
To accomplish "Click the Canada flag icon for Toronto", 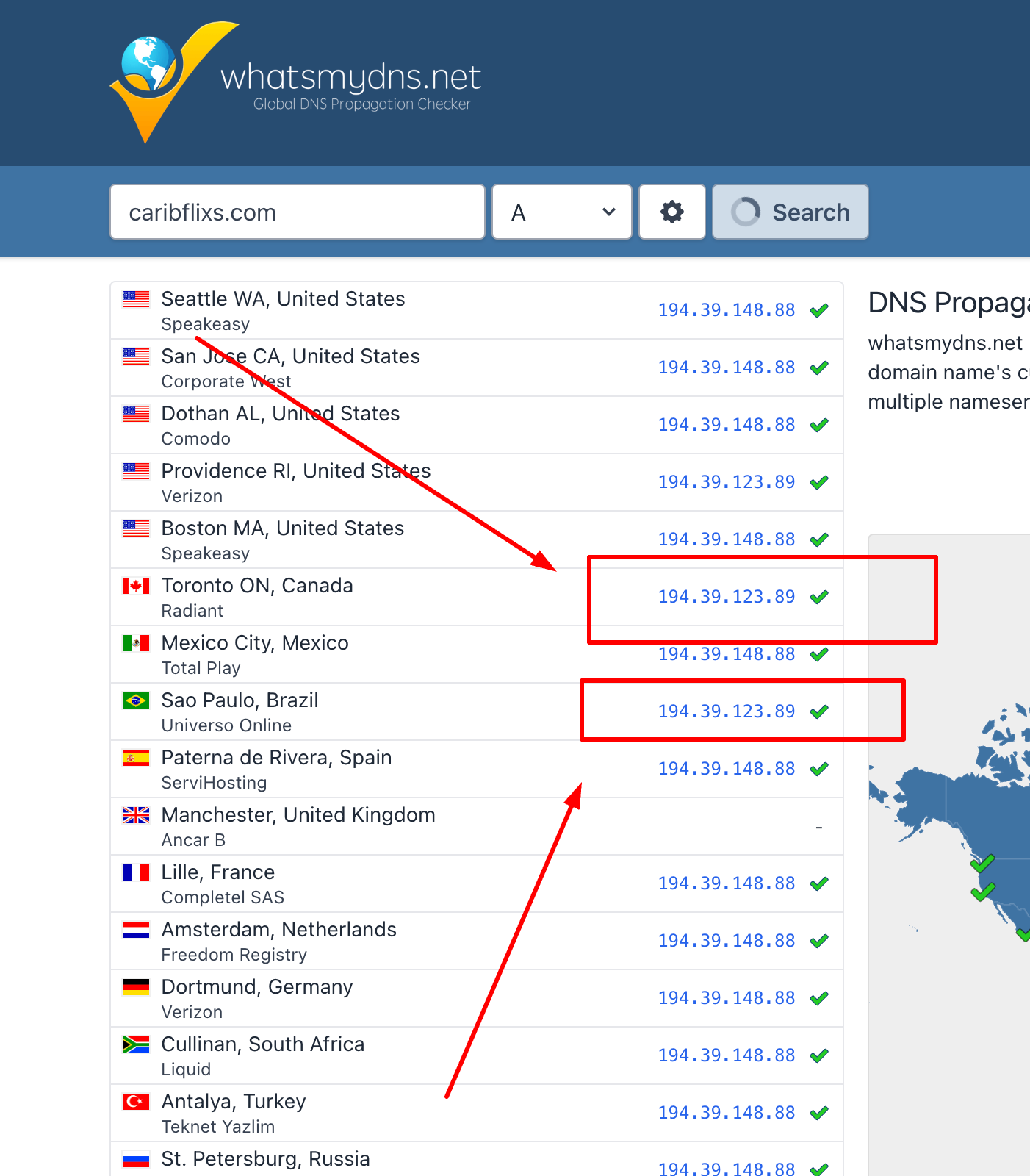I will pyautogui.click(x=136, y=586).
